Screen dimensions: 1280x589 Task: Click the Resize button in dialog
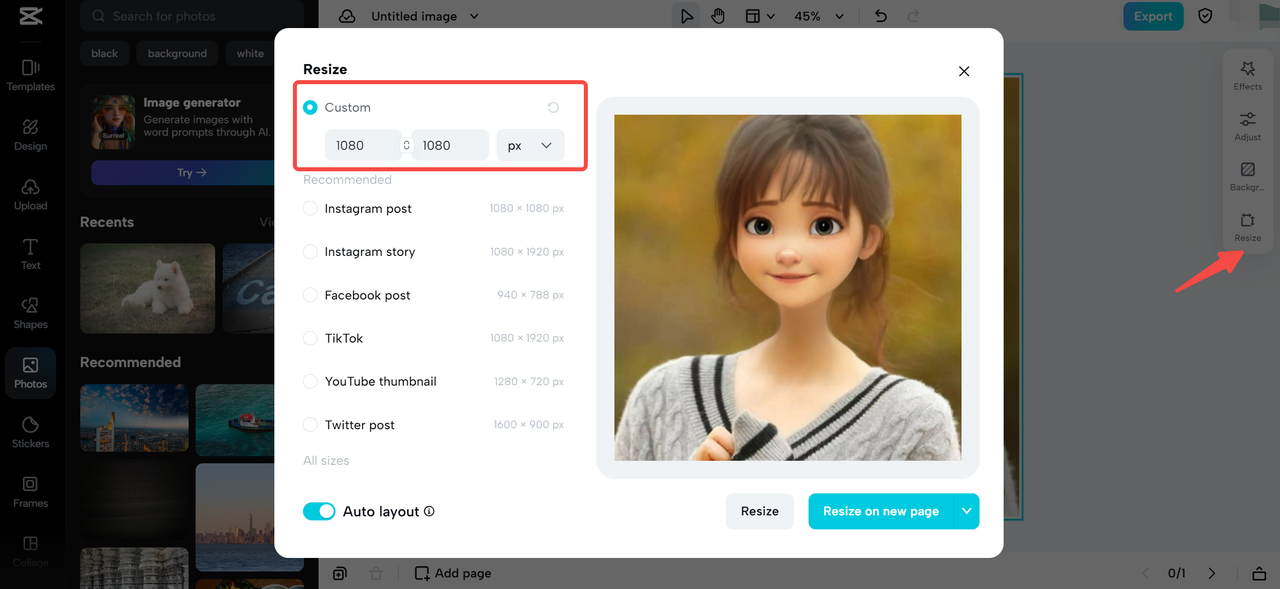pos(760,511)
